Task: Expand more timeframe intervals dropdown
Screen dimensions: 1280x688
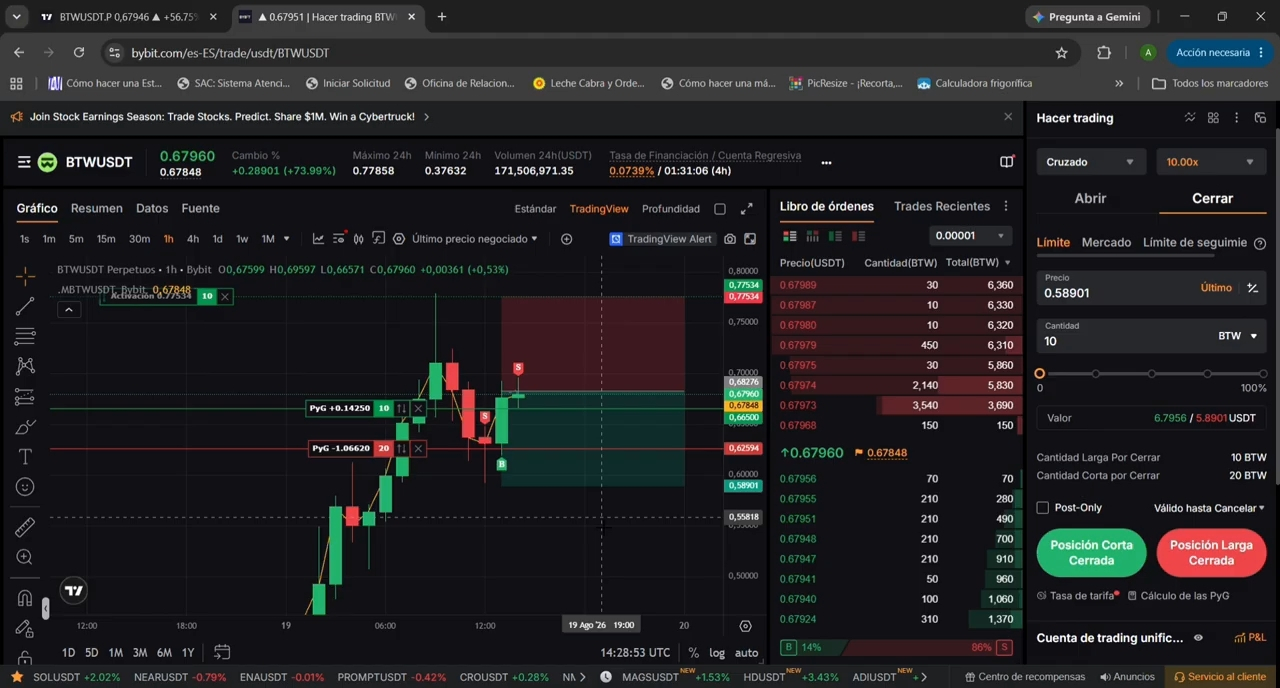Action: tap(286, 239)
